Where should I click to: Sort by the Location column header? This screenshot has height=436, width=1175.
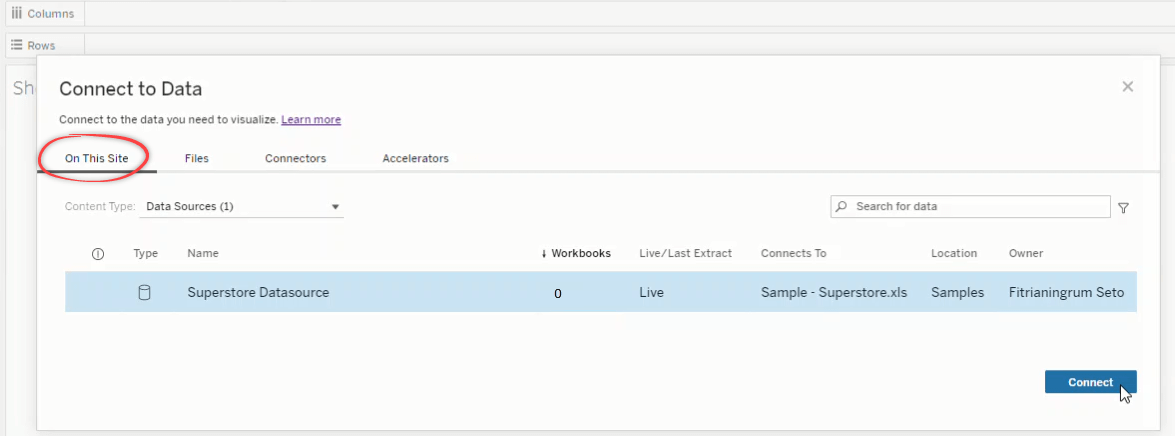[x=954, y=253]
